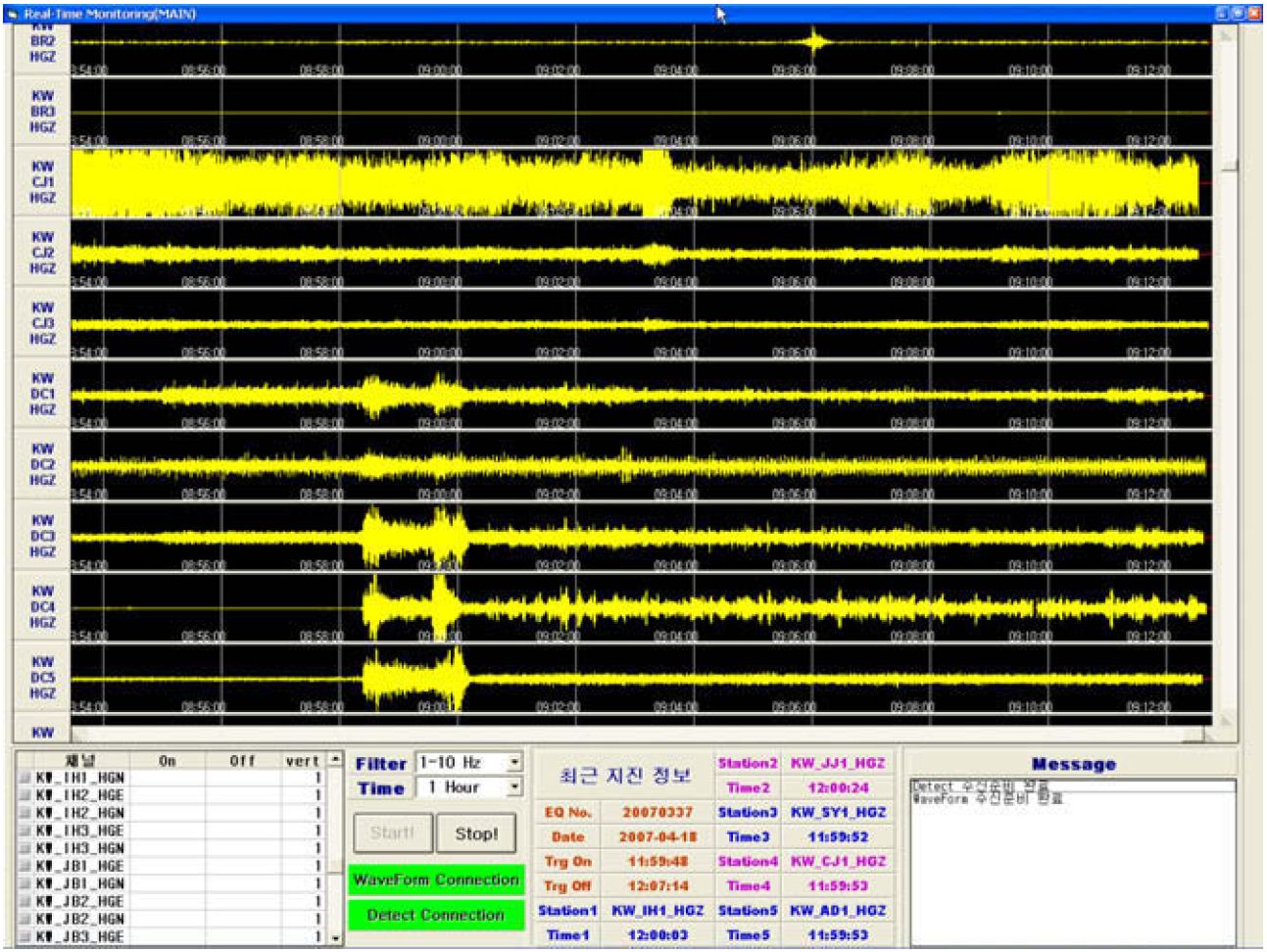Click the KW_JB3_HGE channel name
The image size is (1267, 952).
click(80, 936)
